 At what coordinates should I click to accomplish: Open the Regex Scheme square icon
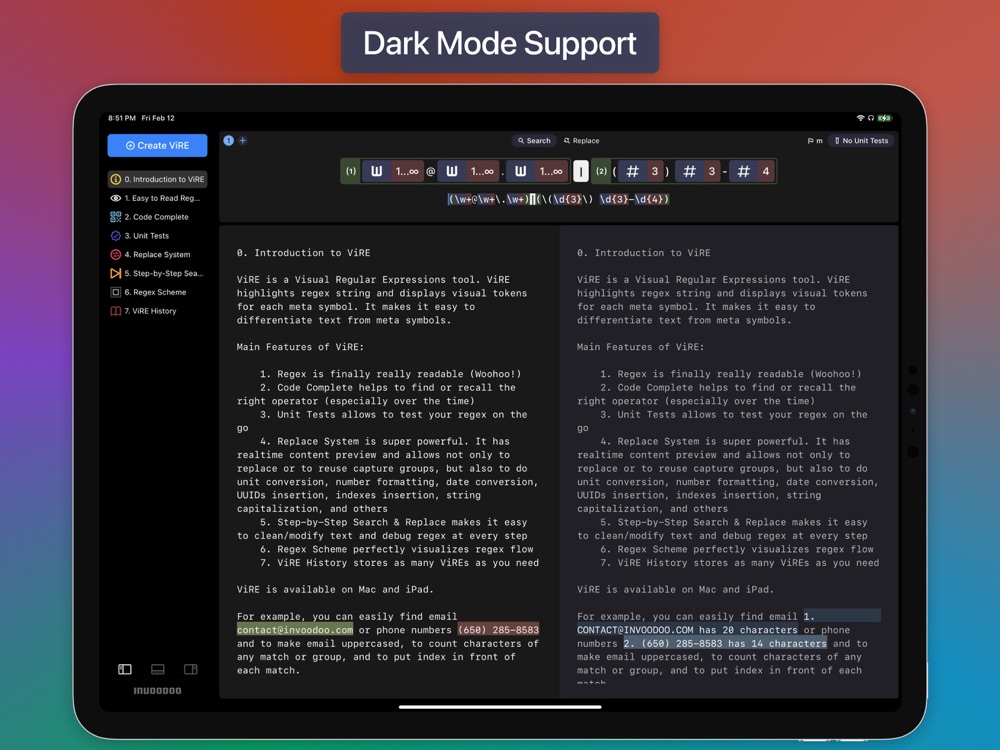[x=115, y=292]
